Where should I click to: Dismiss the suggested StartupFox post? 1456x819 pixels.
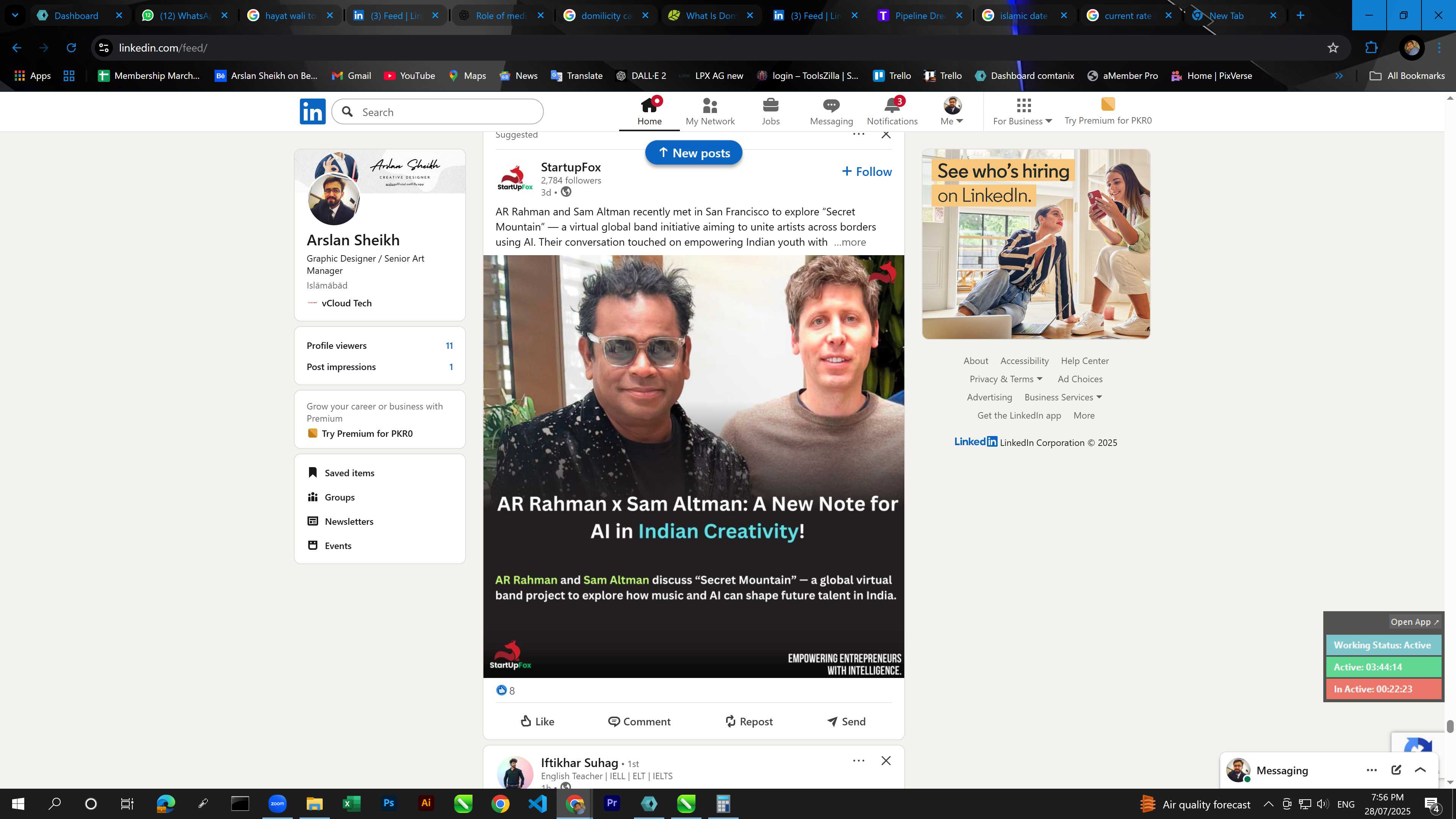(886, 135)
